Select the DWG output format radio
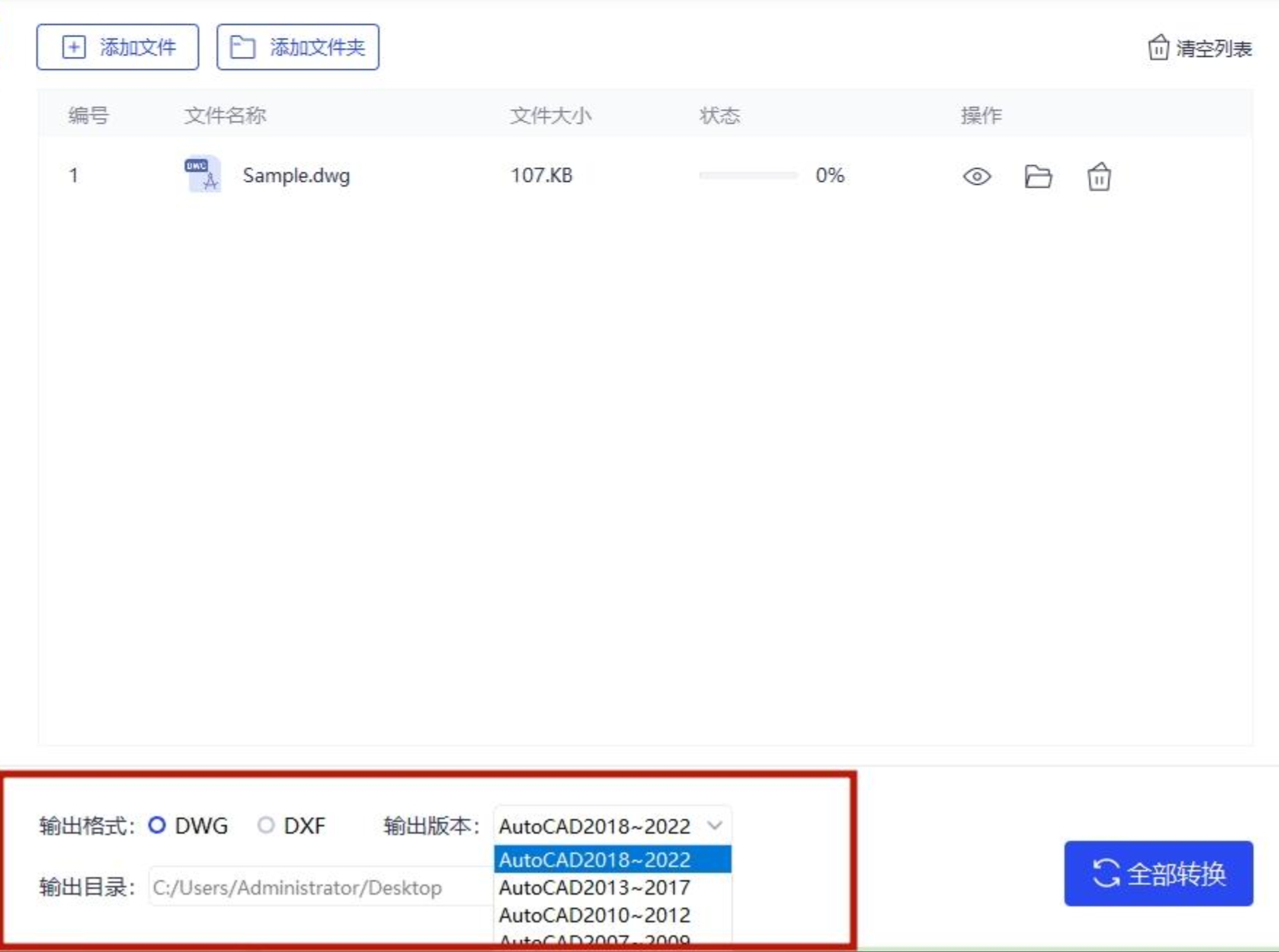 pyautogui.click(x=157, y=825)
